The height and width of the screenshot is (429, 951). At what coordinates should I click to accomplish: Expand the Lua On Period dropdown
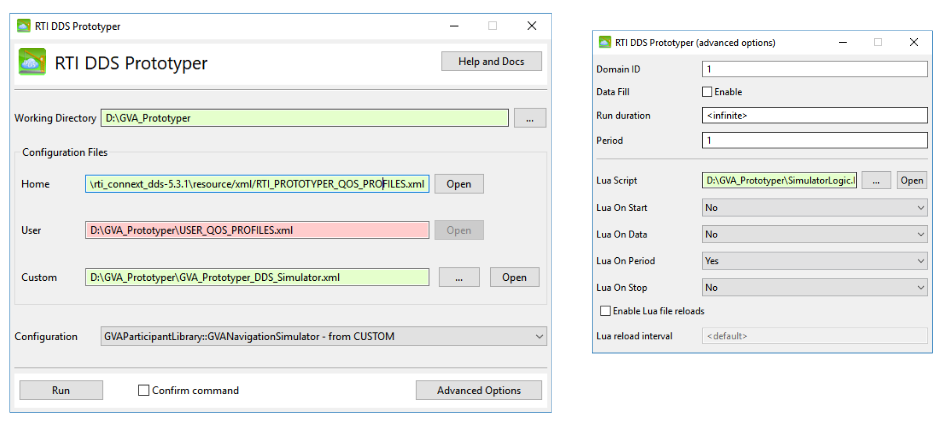pos(815,261)
